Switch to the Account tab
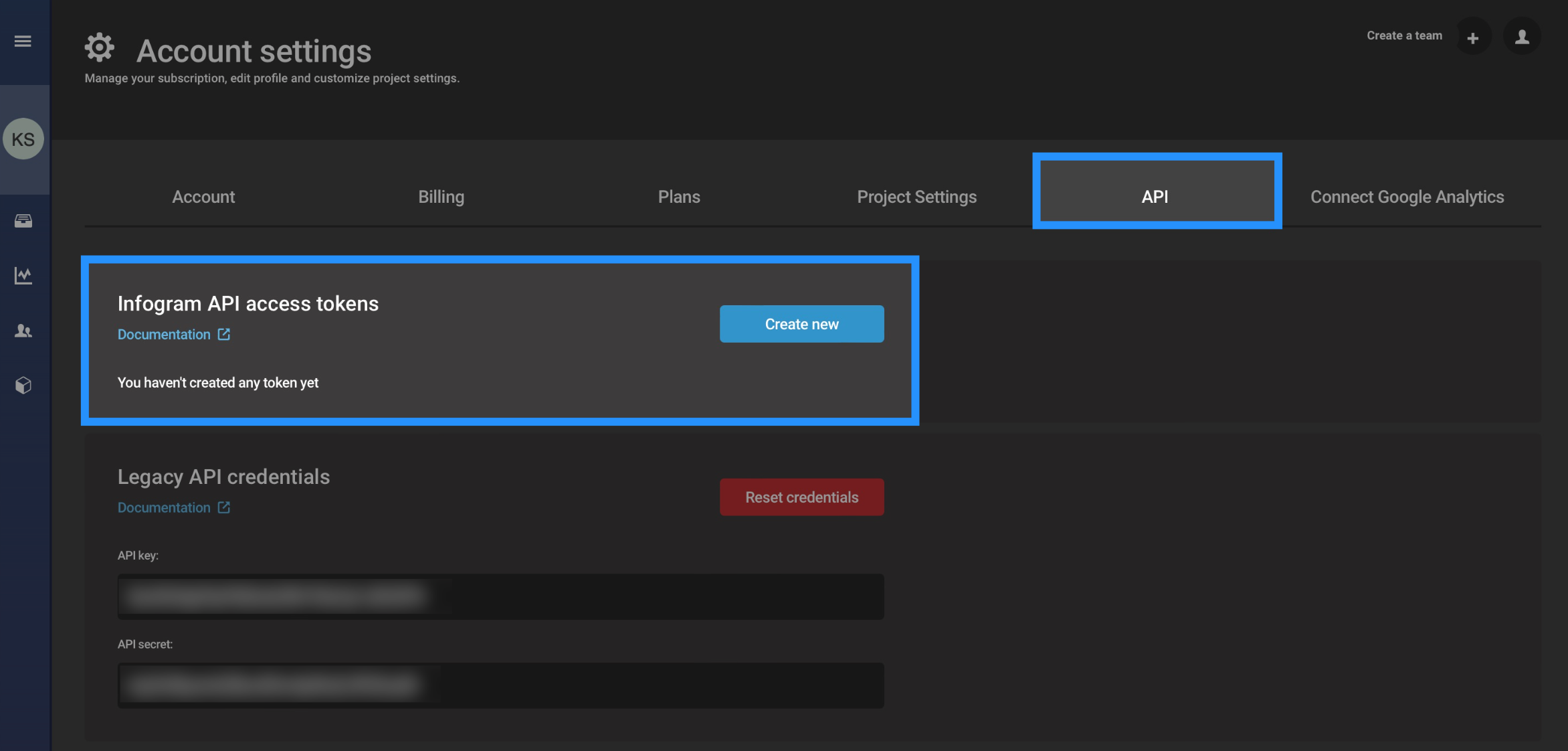The image size is (1568, 751). (x=203, y=196)
